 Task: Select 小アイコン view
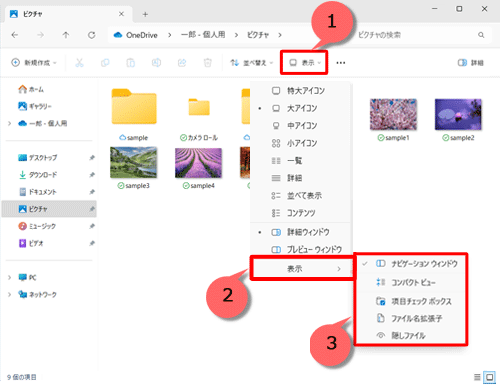[301, 143]
